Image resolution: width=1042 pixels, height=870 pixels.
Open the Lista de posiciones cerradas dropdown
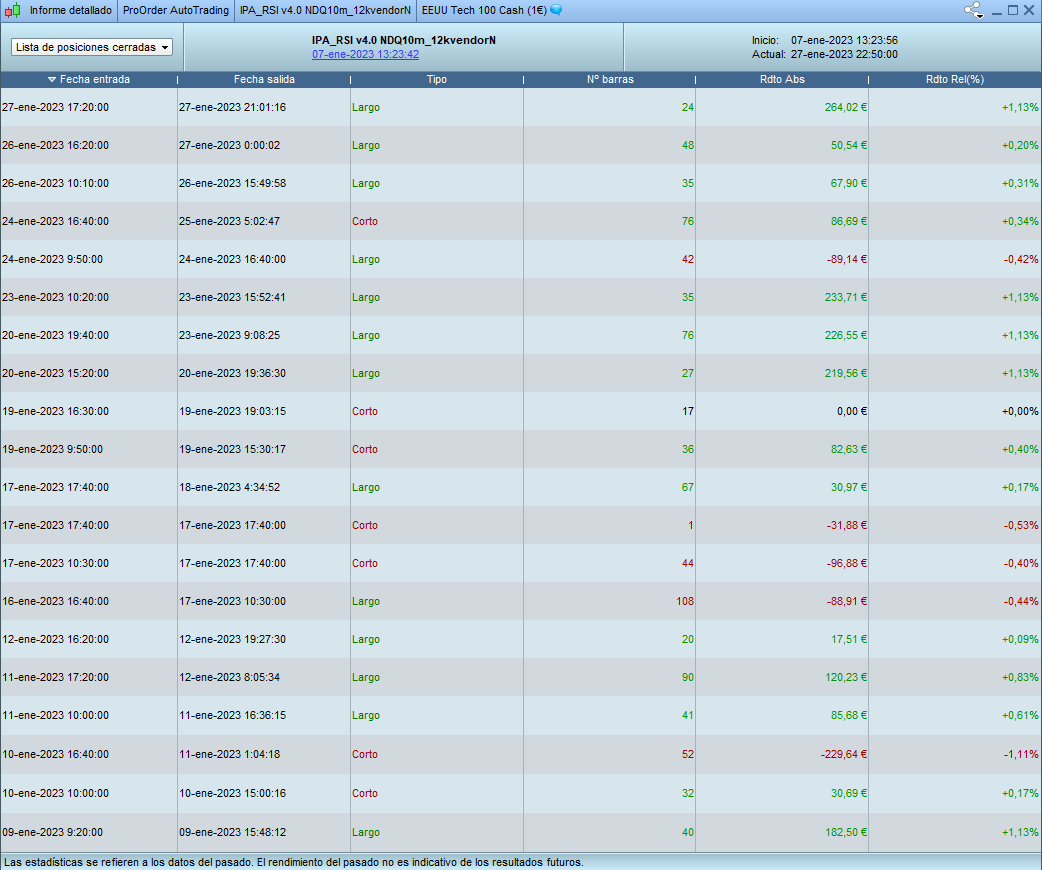point(92,47)
